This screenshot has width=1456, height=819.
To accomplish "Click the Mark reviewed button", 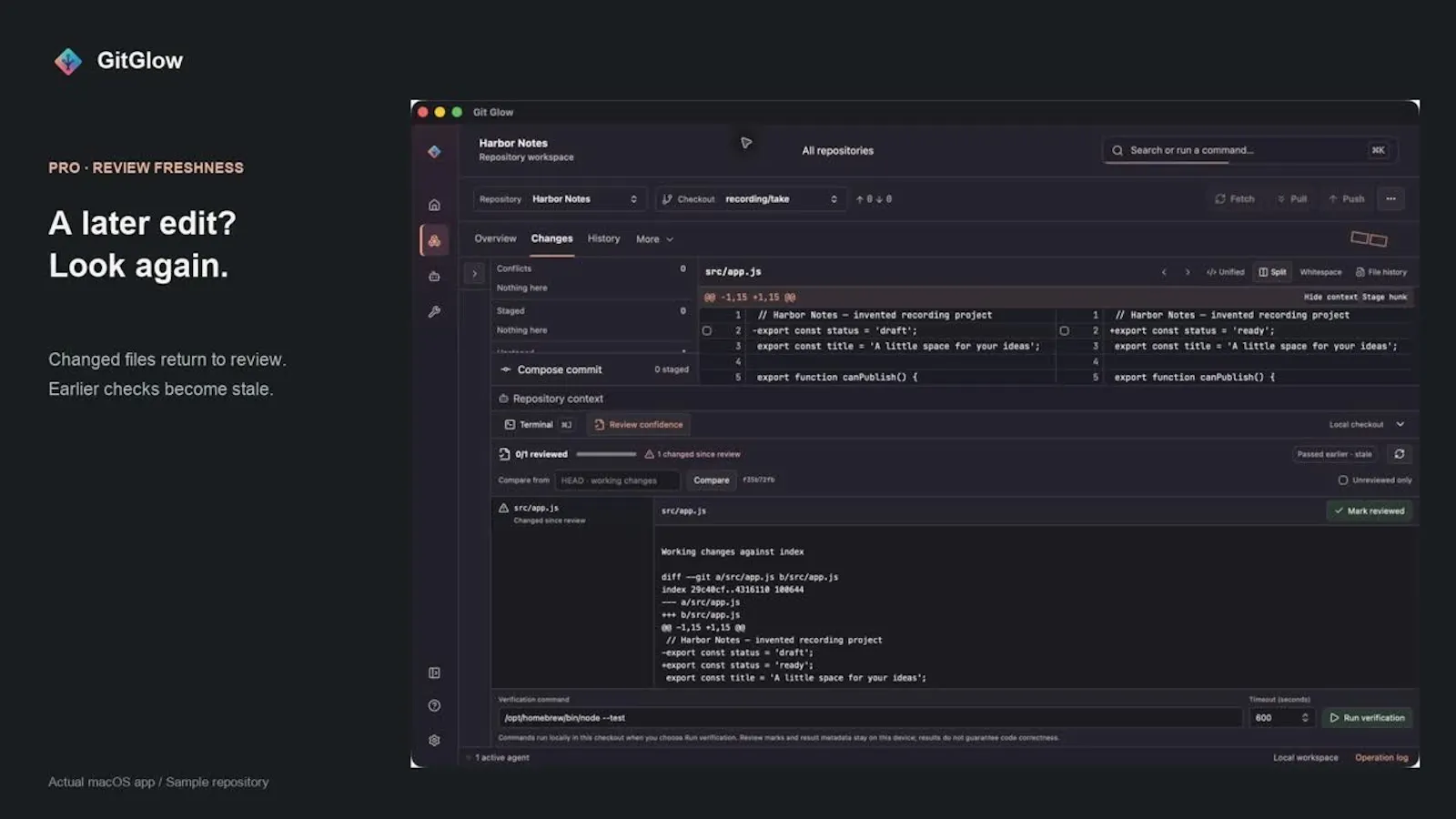I will pos(1369,511).
